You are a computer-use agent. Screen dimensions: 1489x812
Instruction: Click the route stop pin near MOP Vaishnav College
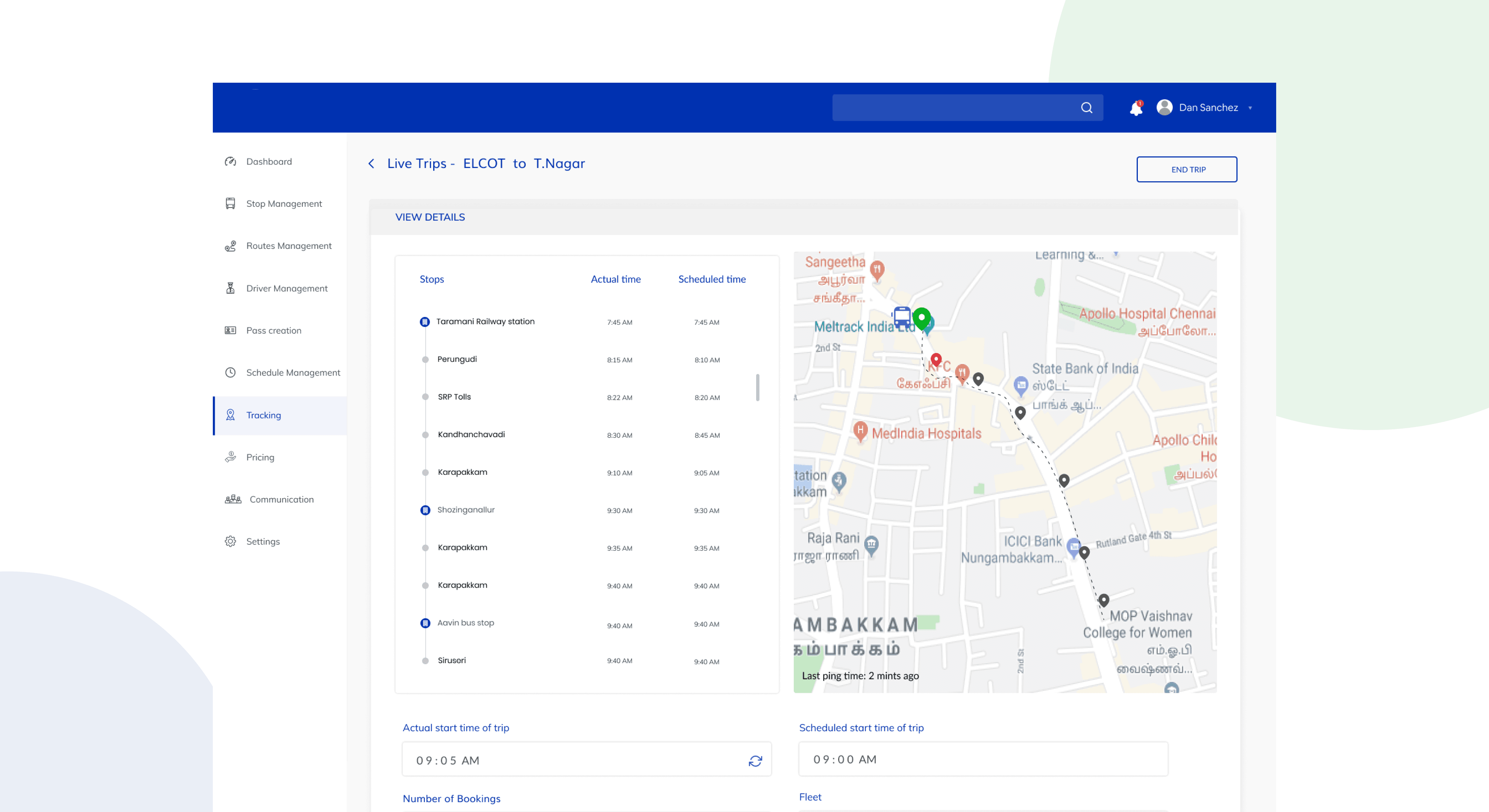click(x=1104, y=600)
